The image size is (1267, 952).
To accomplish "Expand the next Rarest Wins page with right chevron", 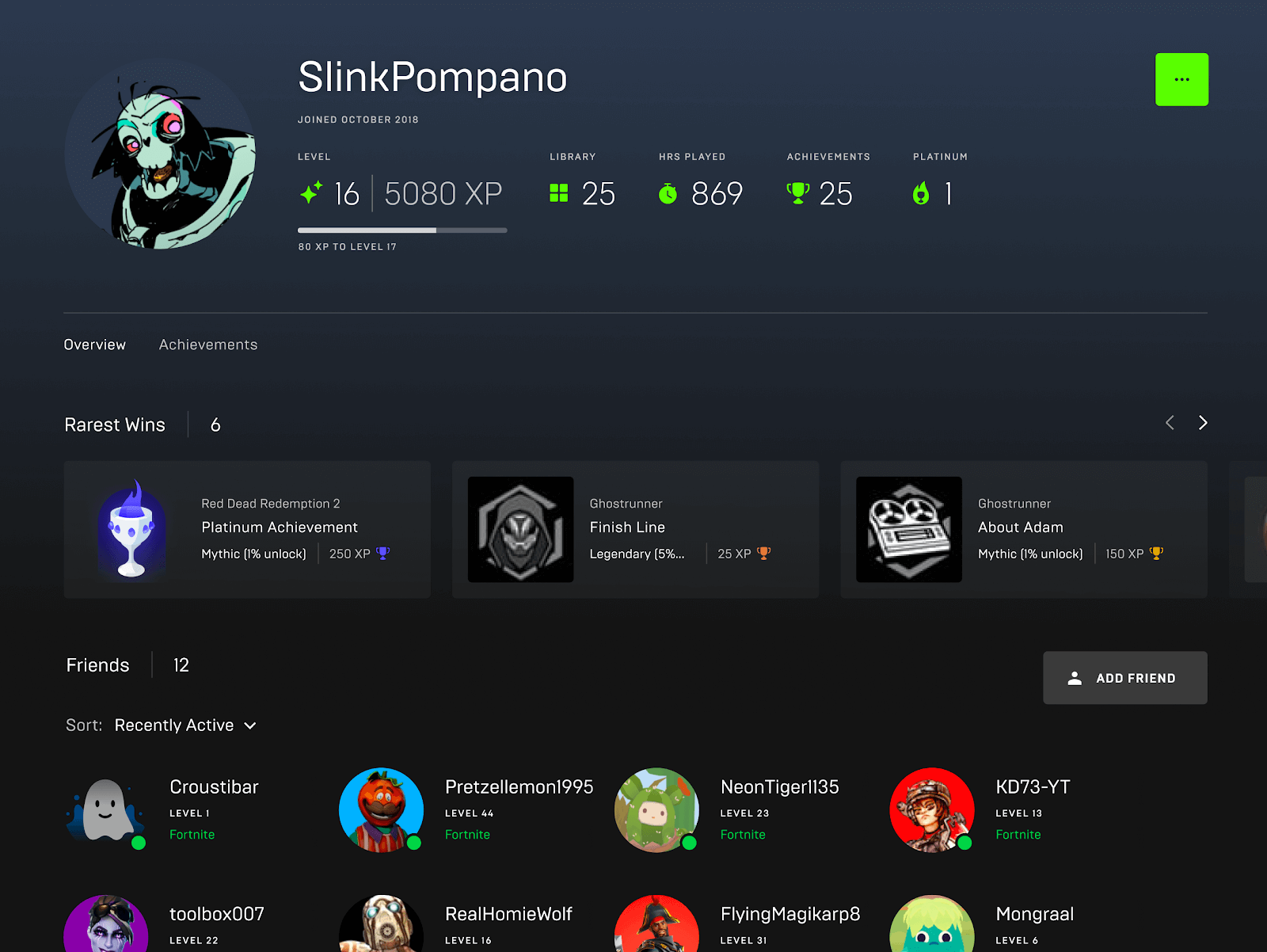I will (1203, 423).
